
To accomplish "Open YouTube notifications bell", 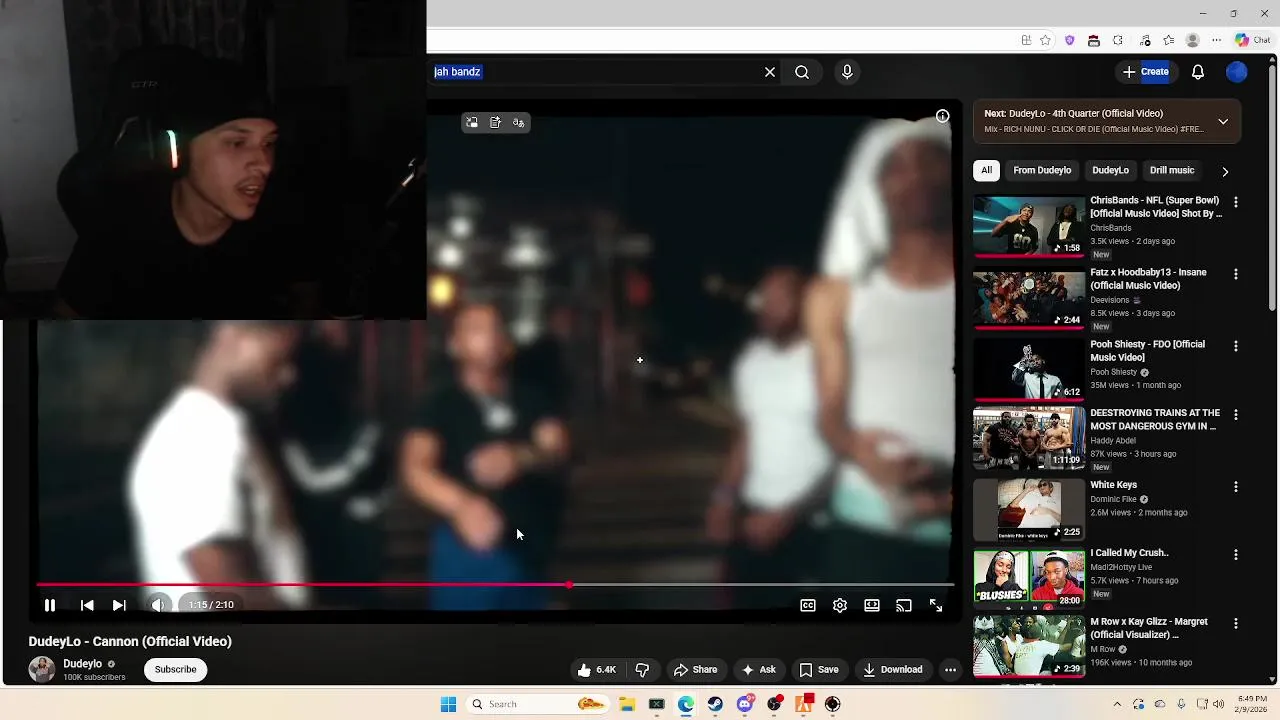I will point(1198,72).
